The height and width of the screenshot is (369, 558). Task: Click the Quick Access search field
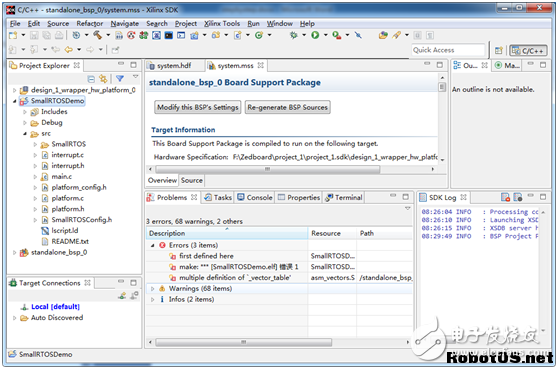click(x=448, y=50)
